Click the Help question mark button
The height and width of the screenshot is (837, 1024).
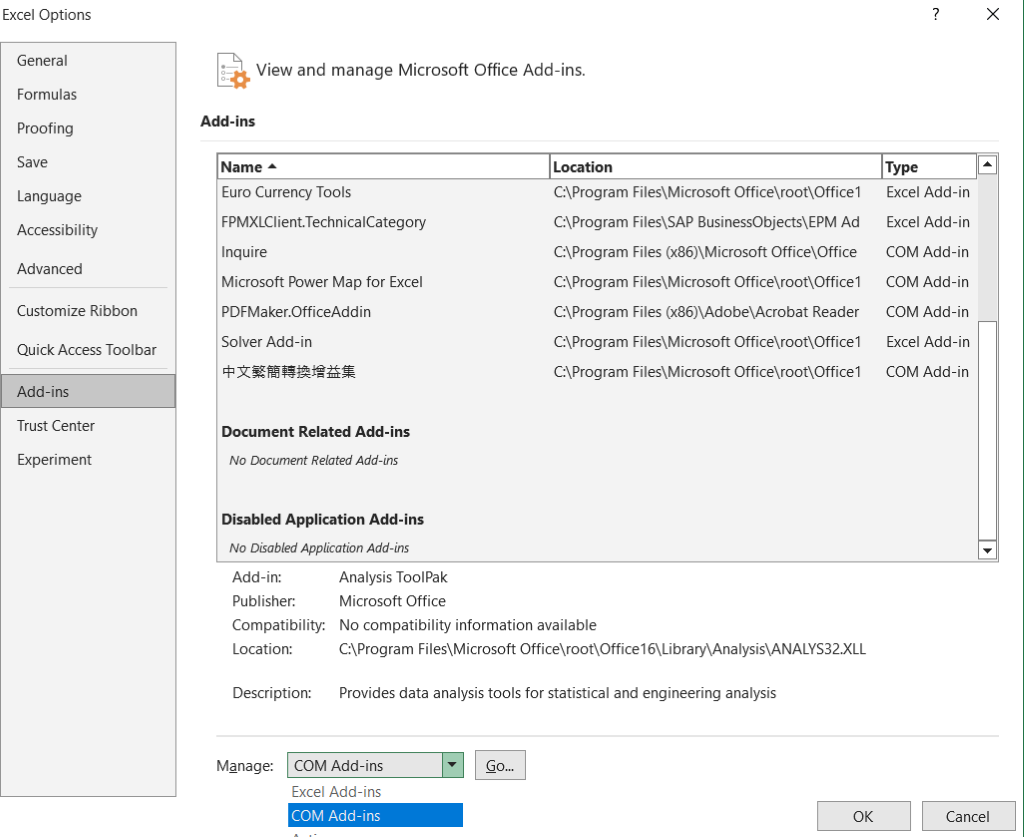936,14
